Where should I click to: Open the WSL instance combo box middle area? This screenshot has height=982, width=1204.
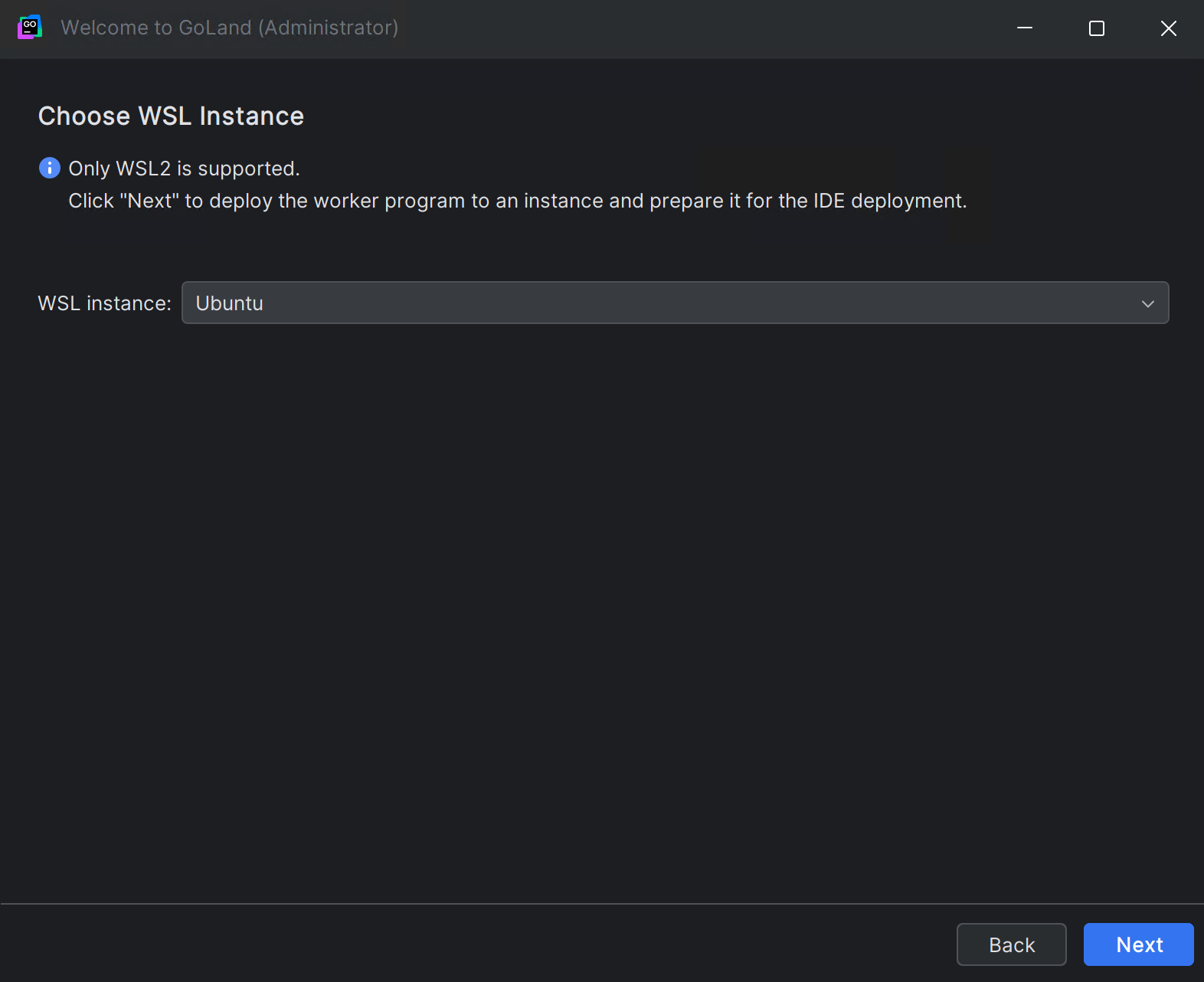674,303
